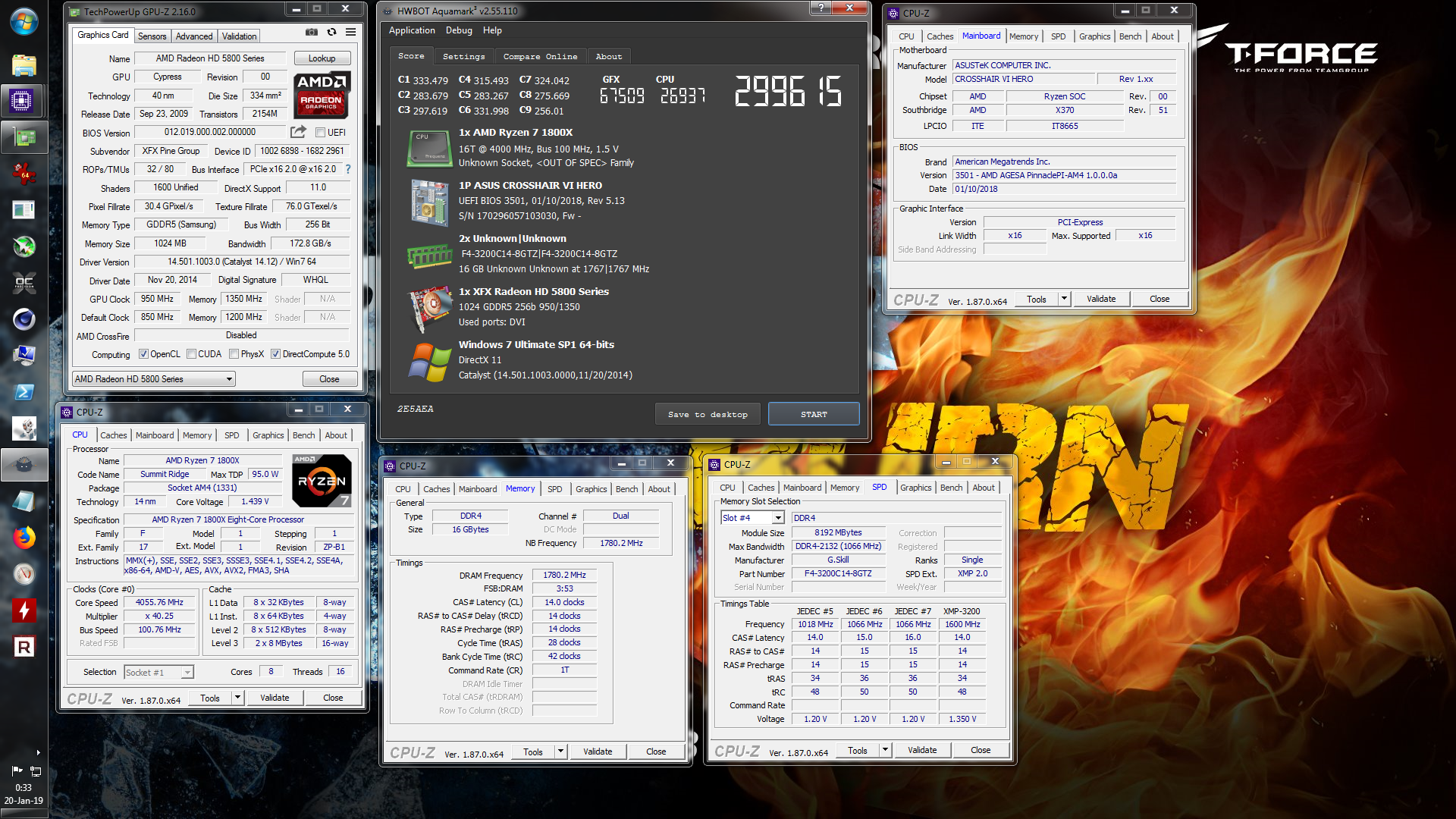Click the Core Speed value 4055.76 MHz

click(x=159, y=603)
